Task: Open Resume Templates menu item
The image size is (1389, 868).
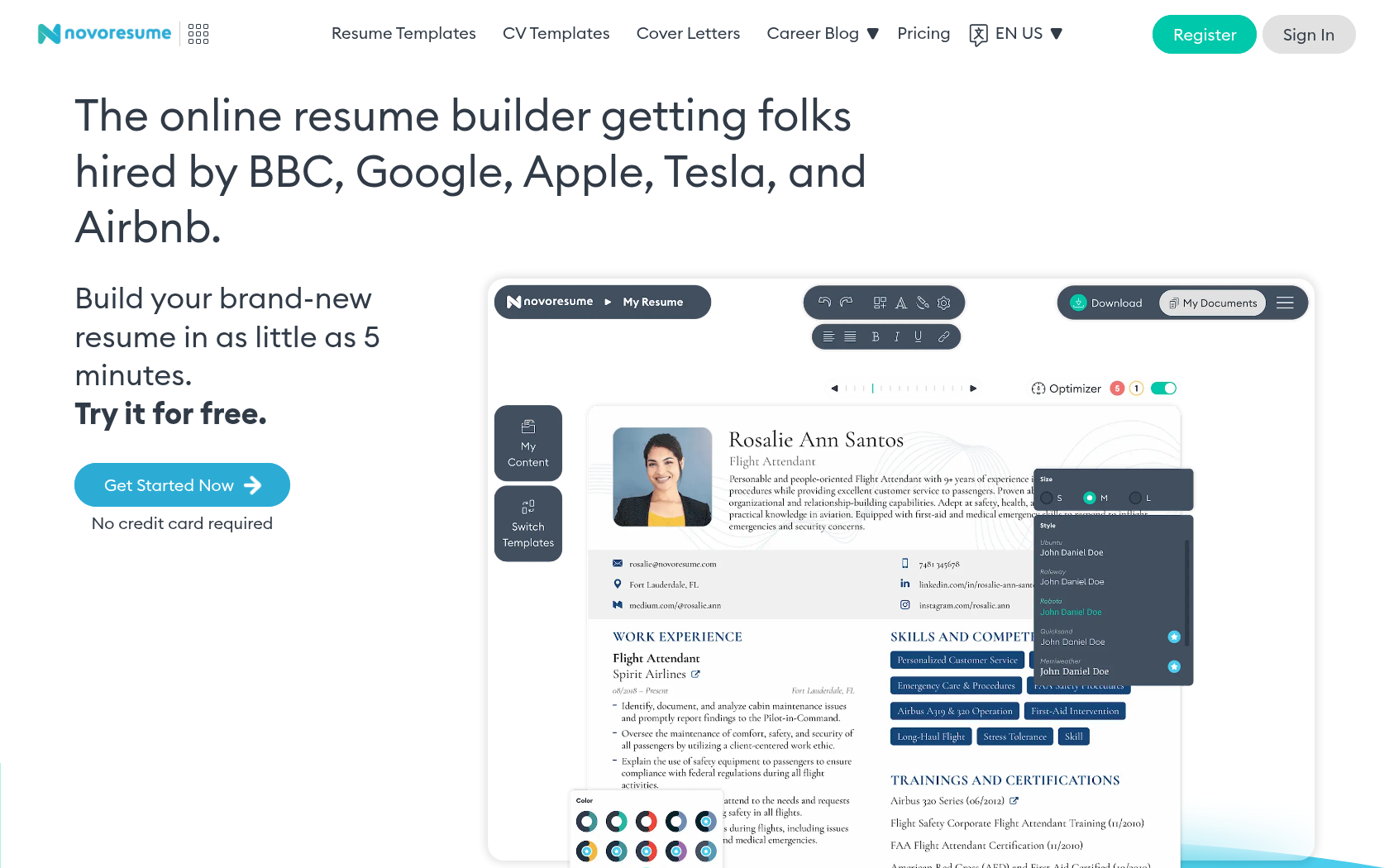Action: (x=403, y=34)
